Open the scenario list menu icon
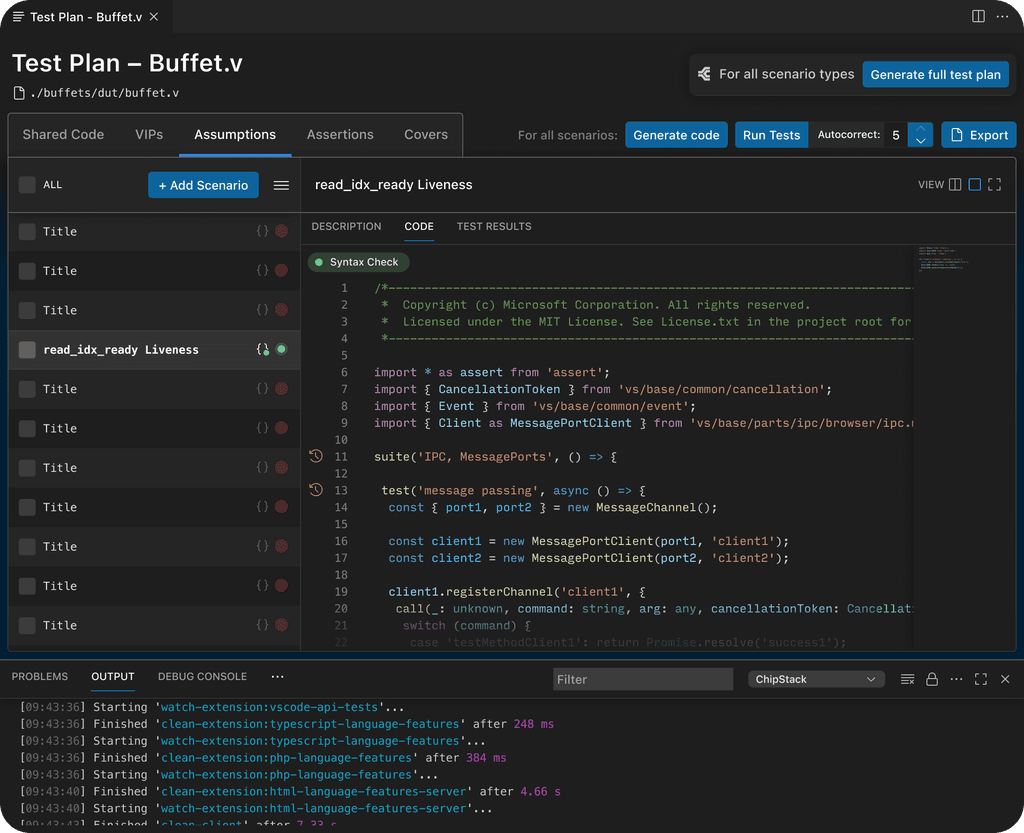 tap(281, 185)
